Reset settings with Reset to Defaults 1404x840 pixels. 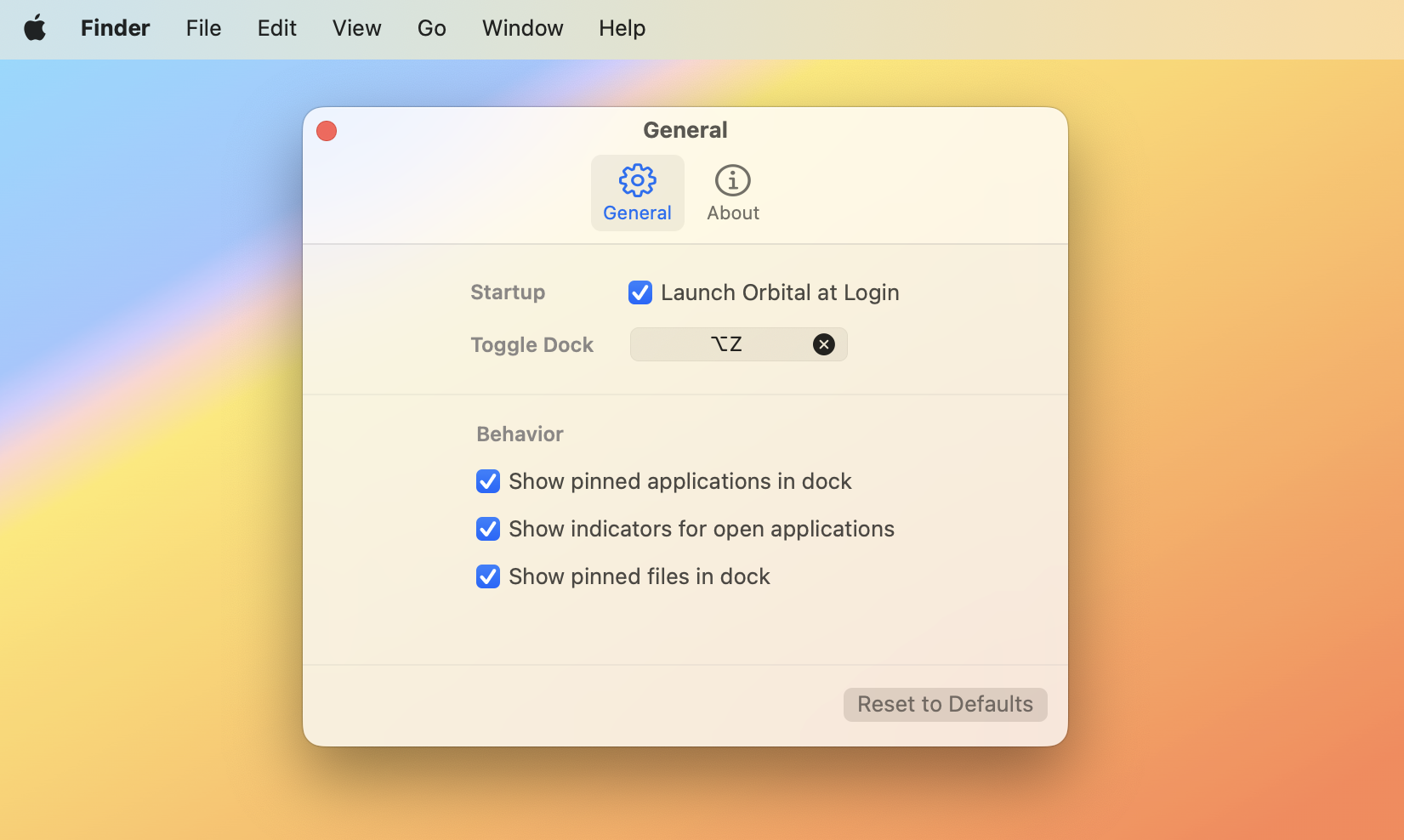click(945, 705)
